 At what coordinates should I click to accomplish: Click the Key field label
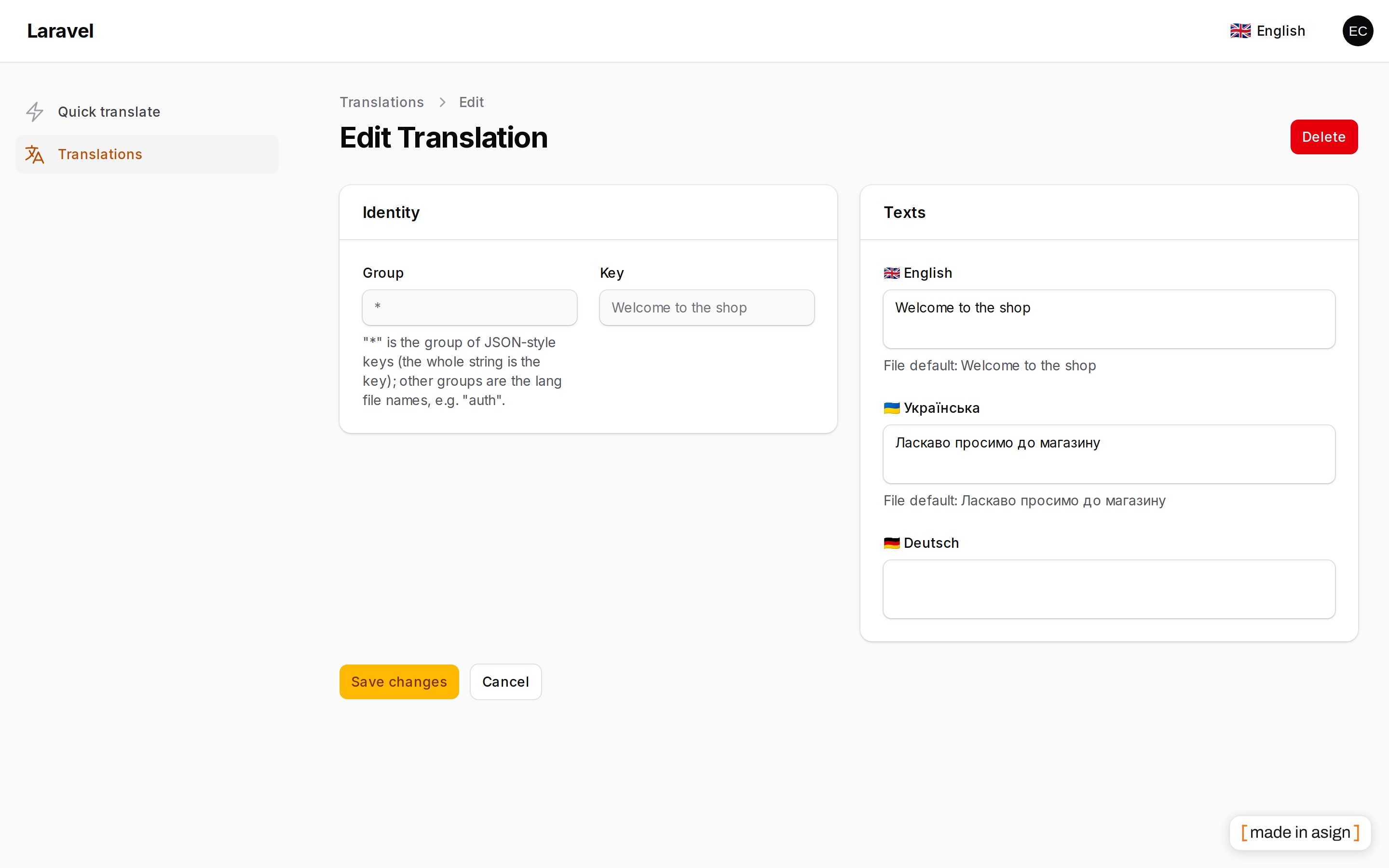coord(612,273)
